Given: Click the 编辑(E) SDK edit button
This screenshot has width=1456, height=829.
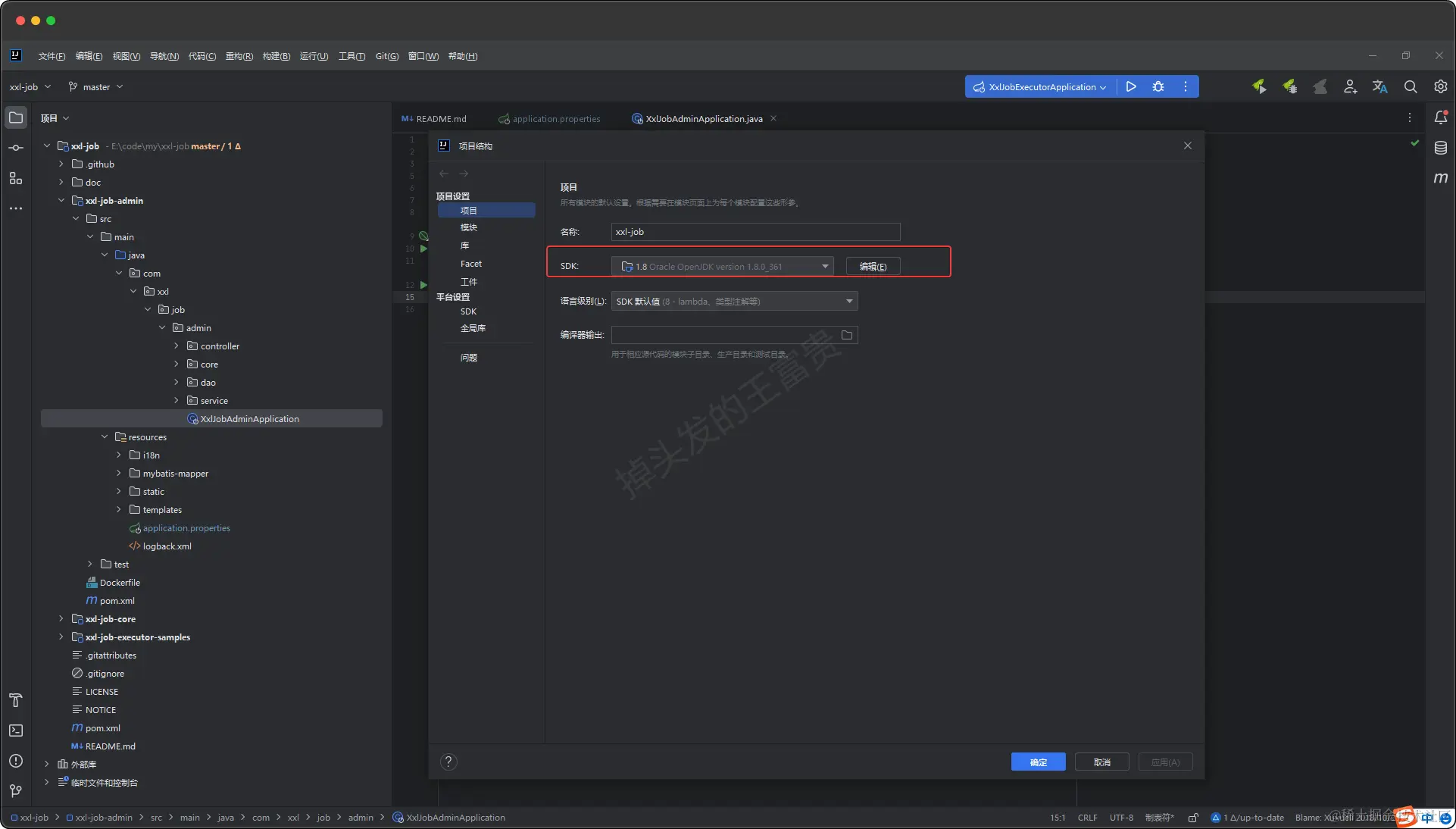Looking at the screenshot, I should click(x=873, y=266).
